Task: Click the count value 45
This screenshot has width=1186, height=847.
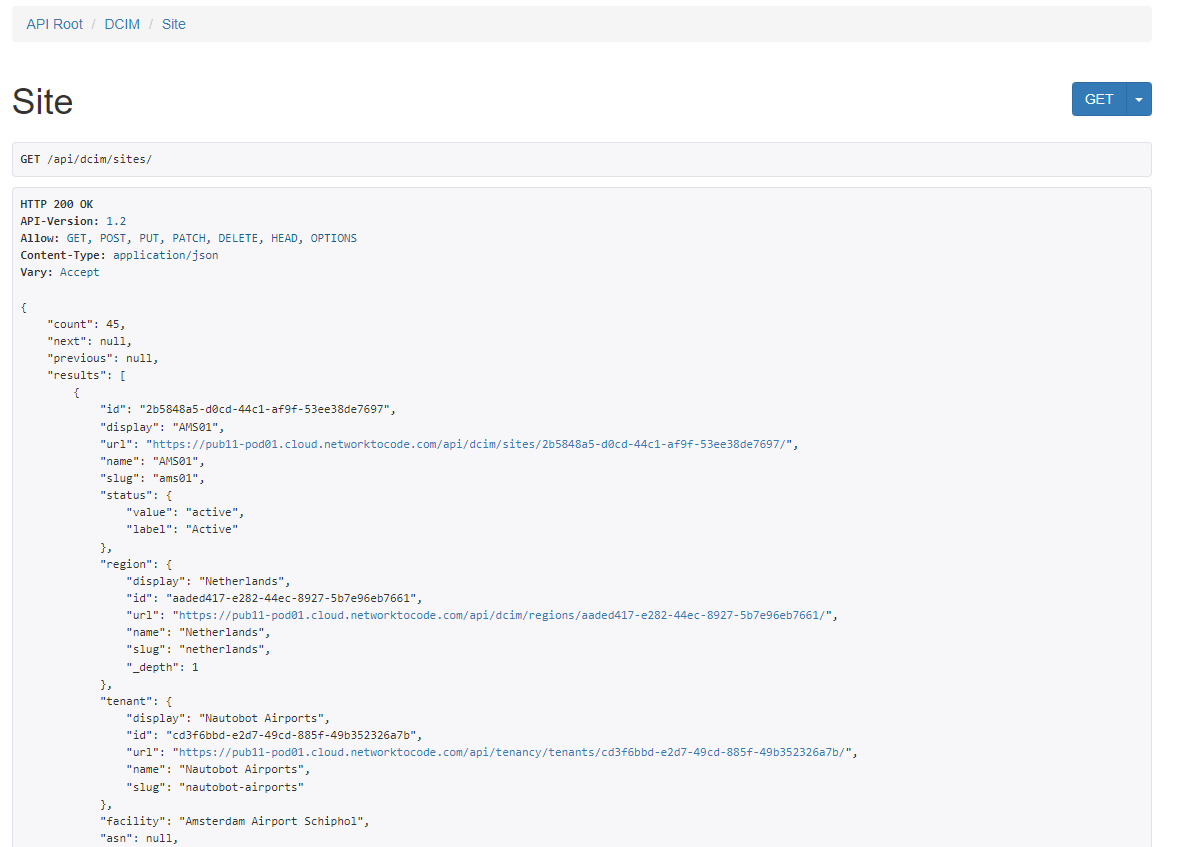Action: click(115, 324)
